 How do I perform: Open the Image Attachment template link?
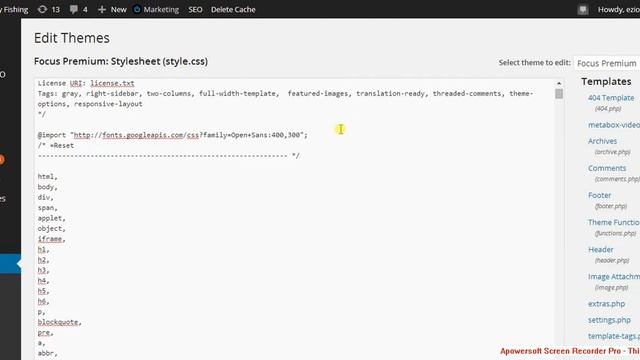(x=613, y=277)
